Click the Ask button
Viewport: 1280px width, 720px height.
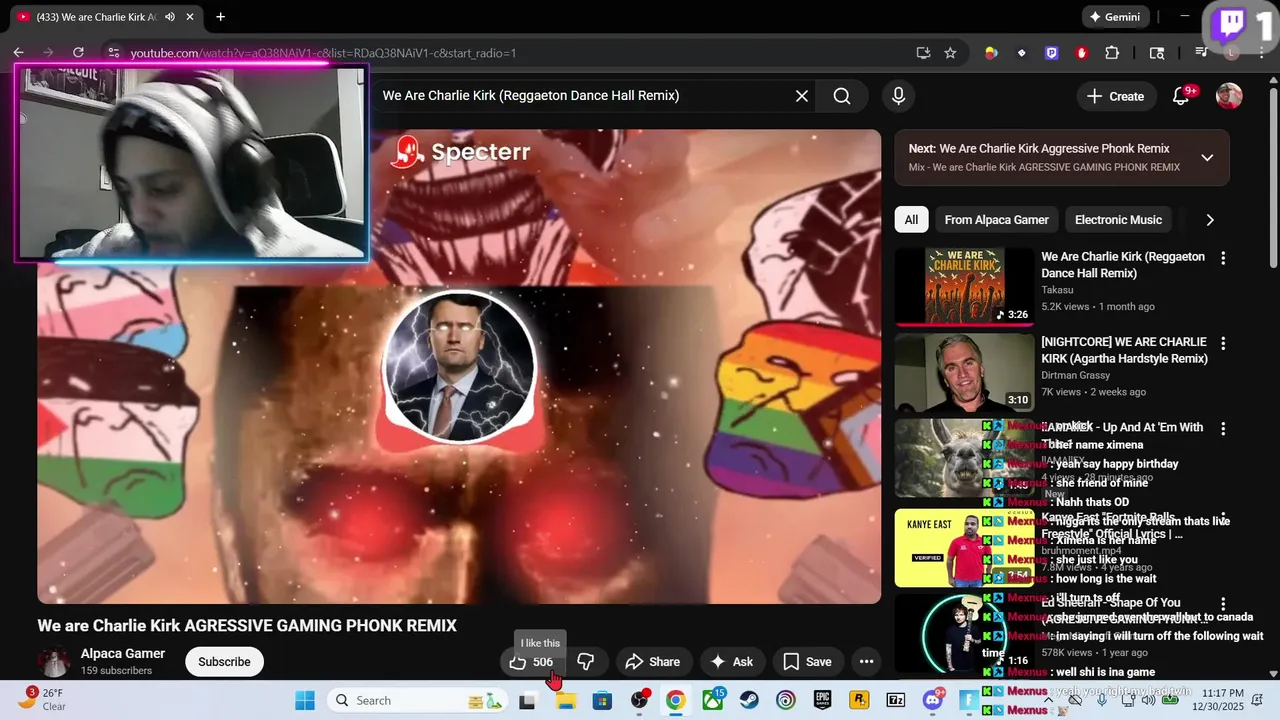click(x=731, y=662)
